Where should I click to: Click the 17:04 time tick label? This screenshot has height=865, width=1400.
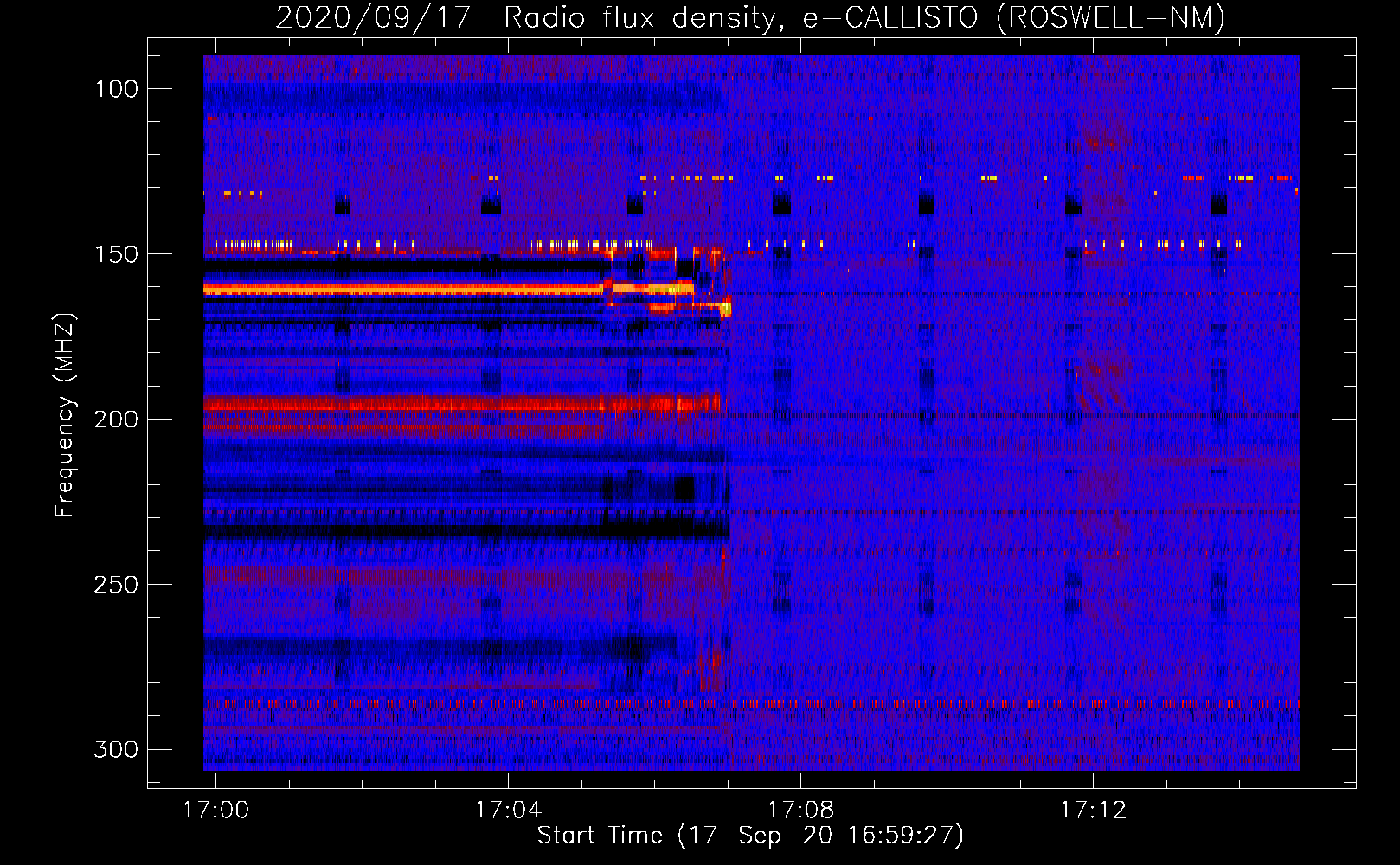pyautogui.click(x=508, y=810)
